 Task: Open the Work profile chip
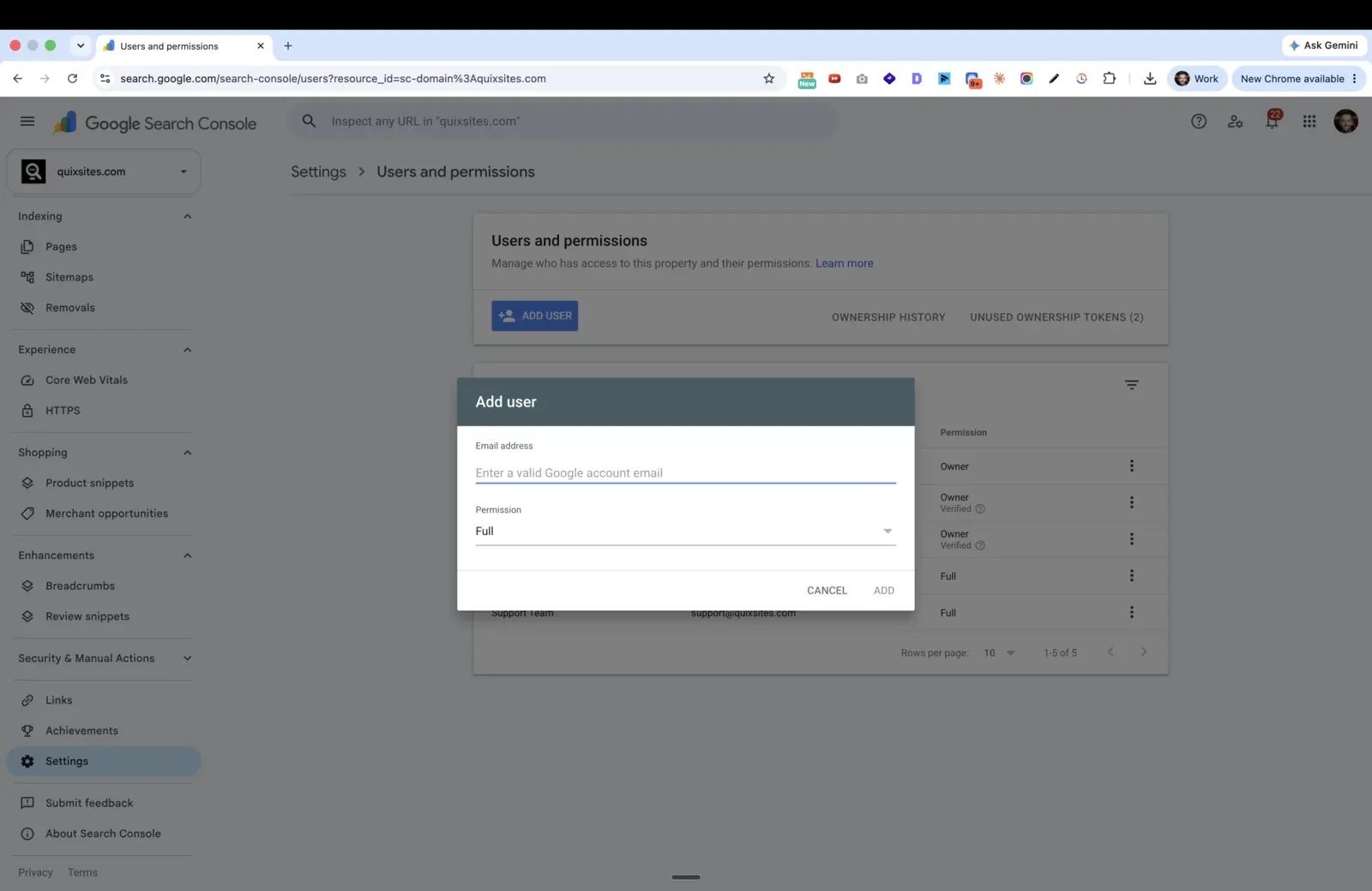point(1197,78)
